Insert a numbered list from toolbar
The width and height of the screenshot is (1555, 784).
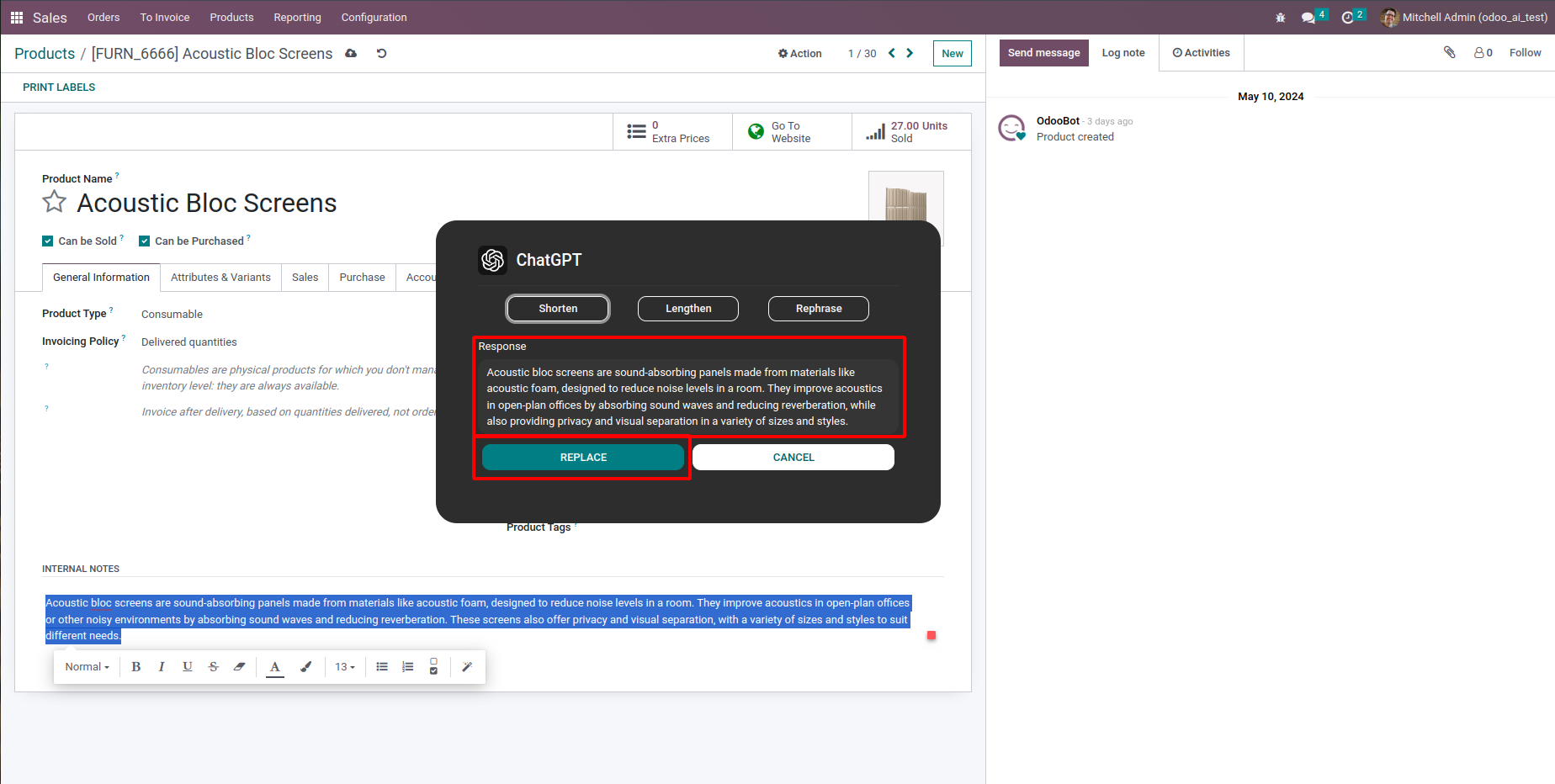(x=408, y=667)
